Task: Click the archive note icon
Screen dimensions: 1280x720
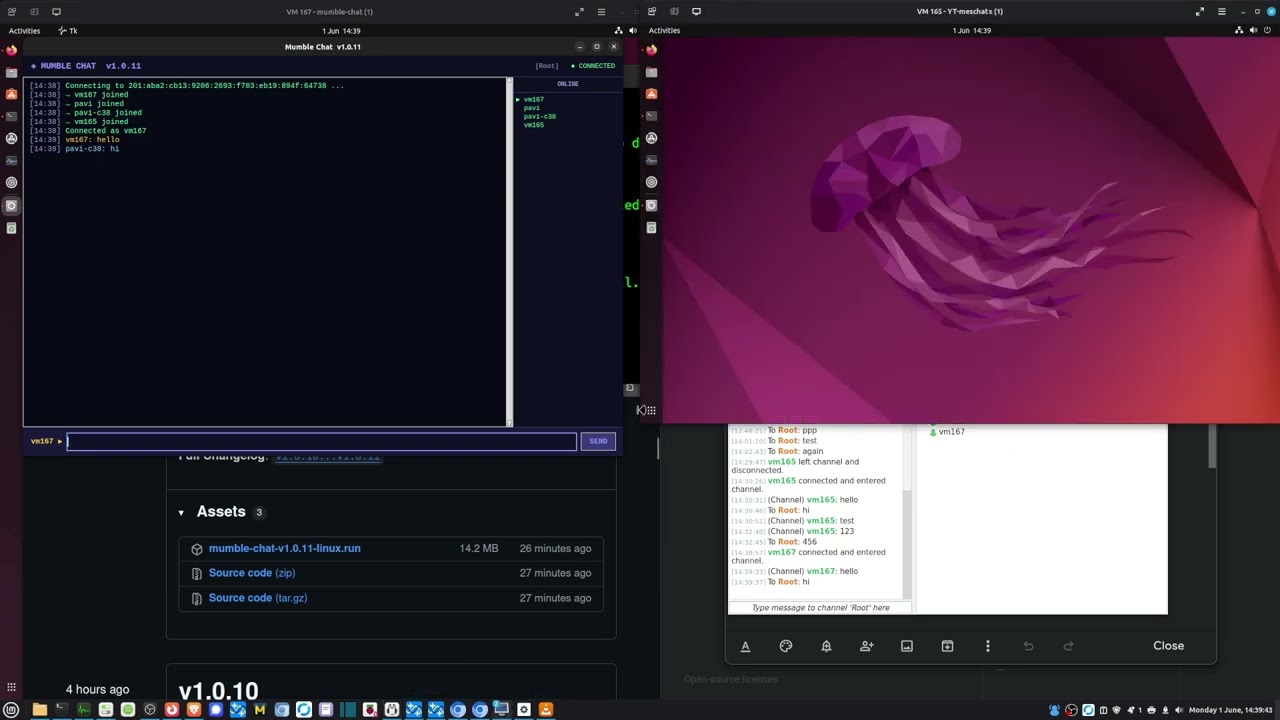Action: 947,646
